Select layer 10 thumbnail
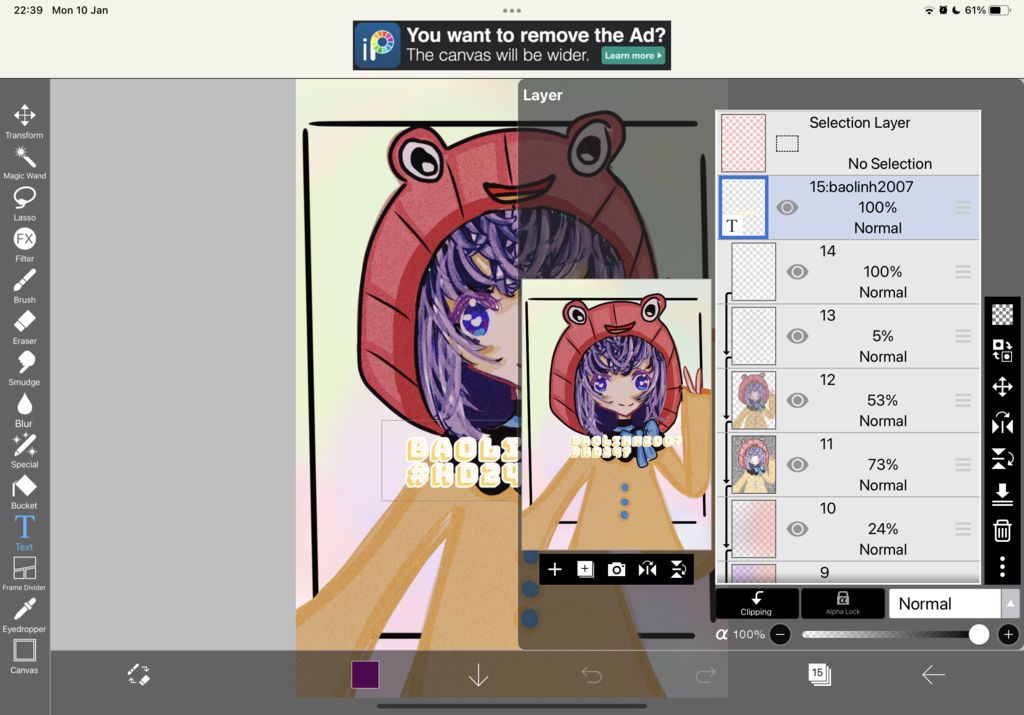1024x715 pixels. click(x=754, y=529)
